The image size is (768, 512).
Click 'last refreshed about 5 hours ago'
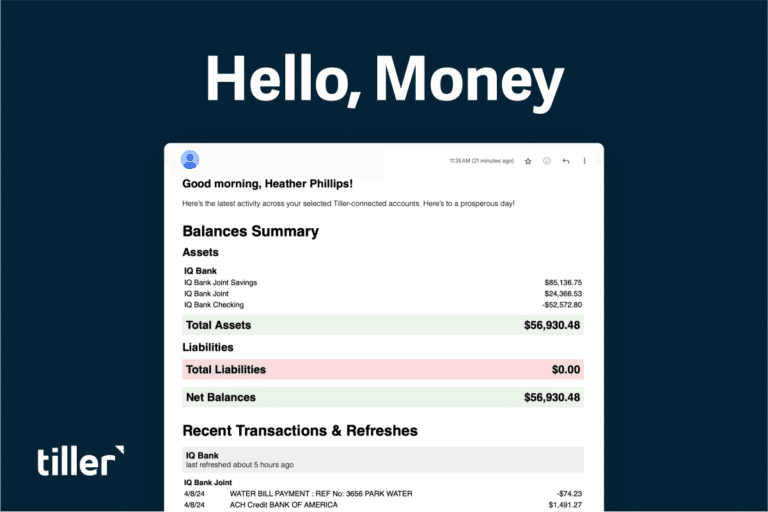pos(240,465)
